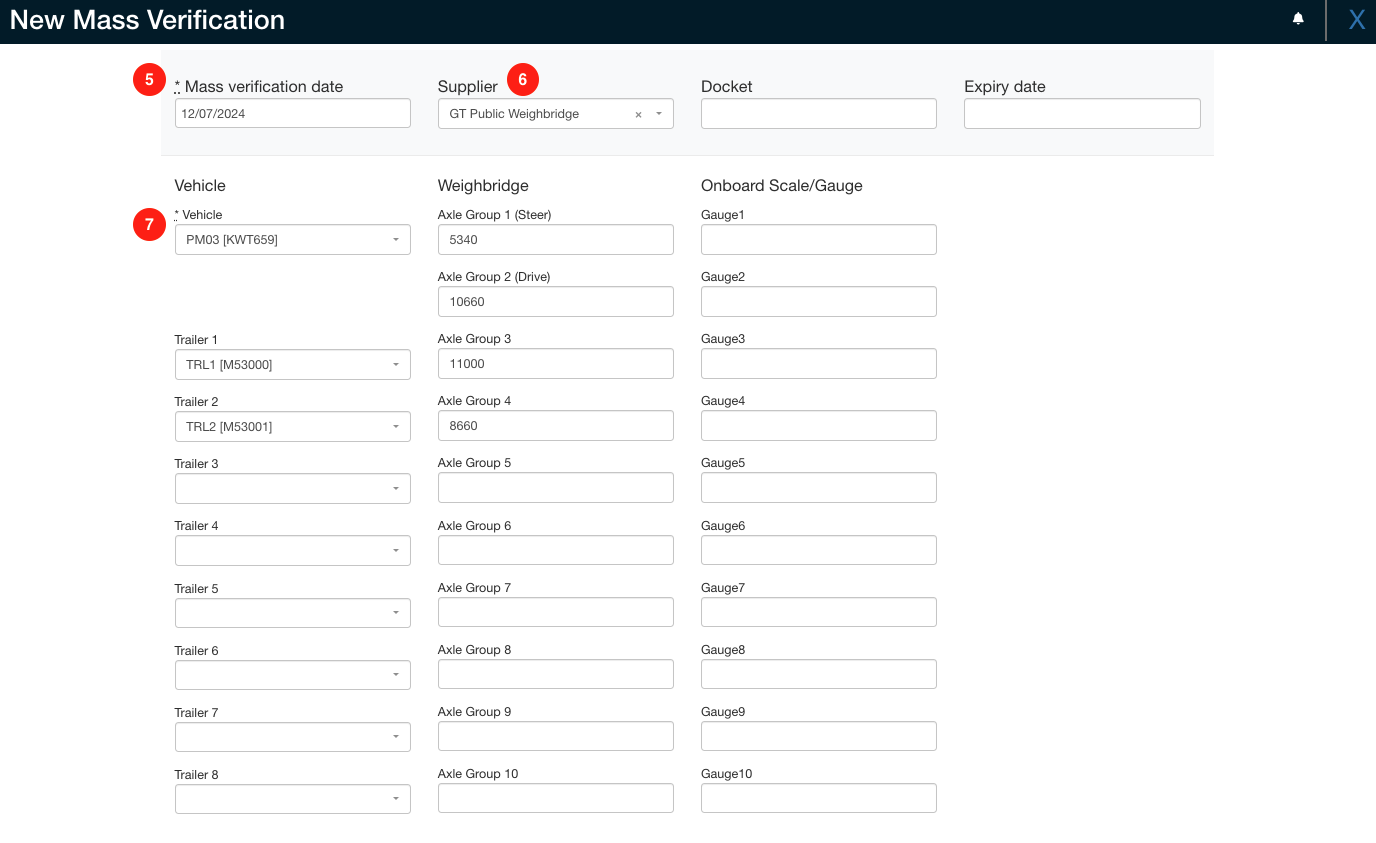
Task: Click the notification bell icon
Action: click(x=1297, y=19)
